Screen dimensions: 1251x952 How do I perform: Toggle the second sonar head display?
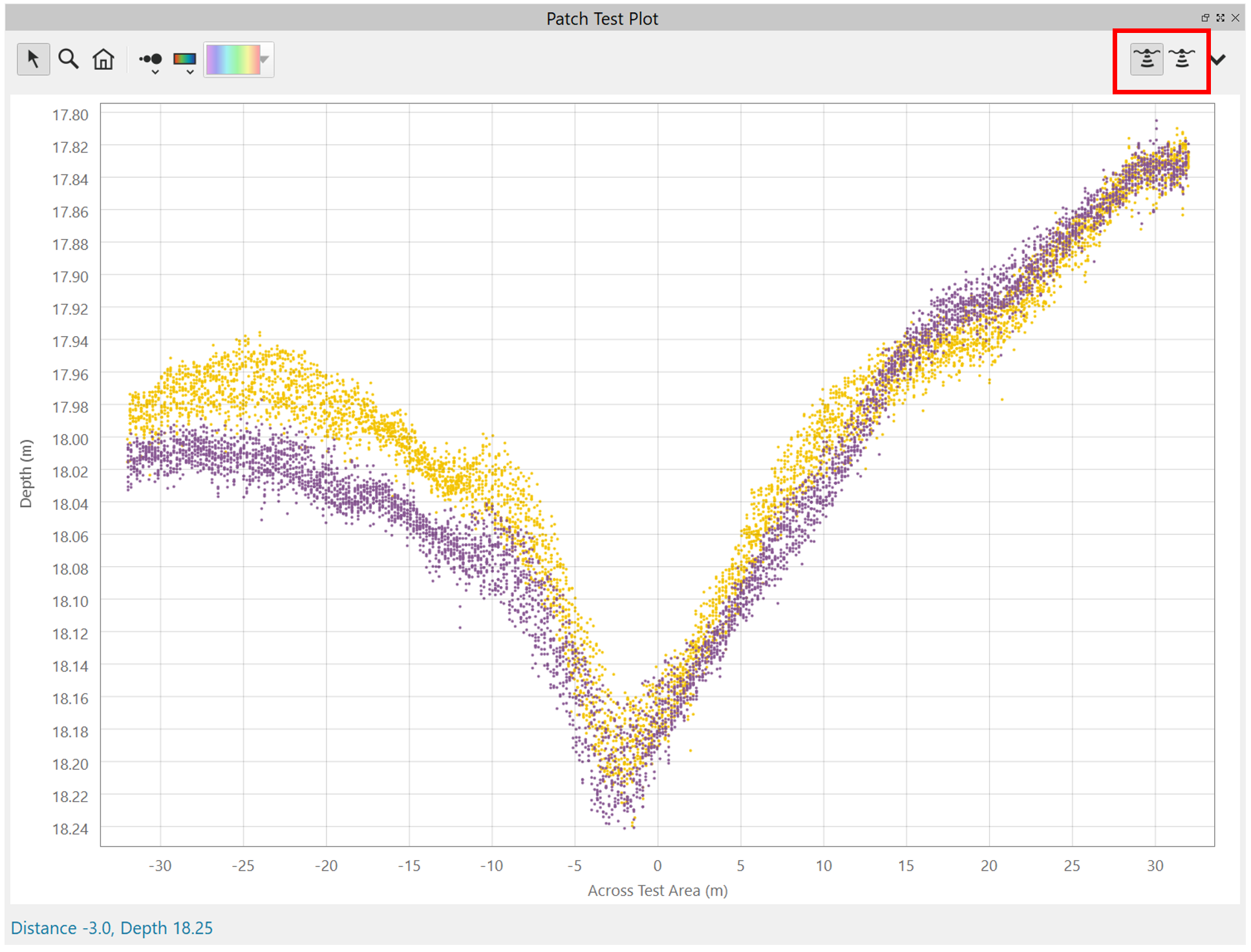(x=1182, y=59)
